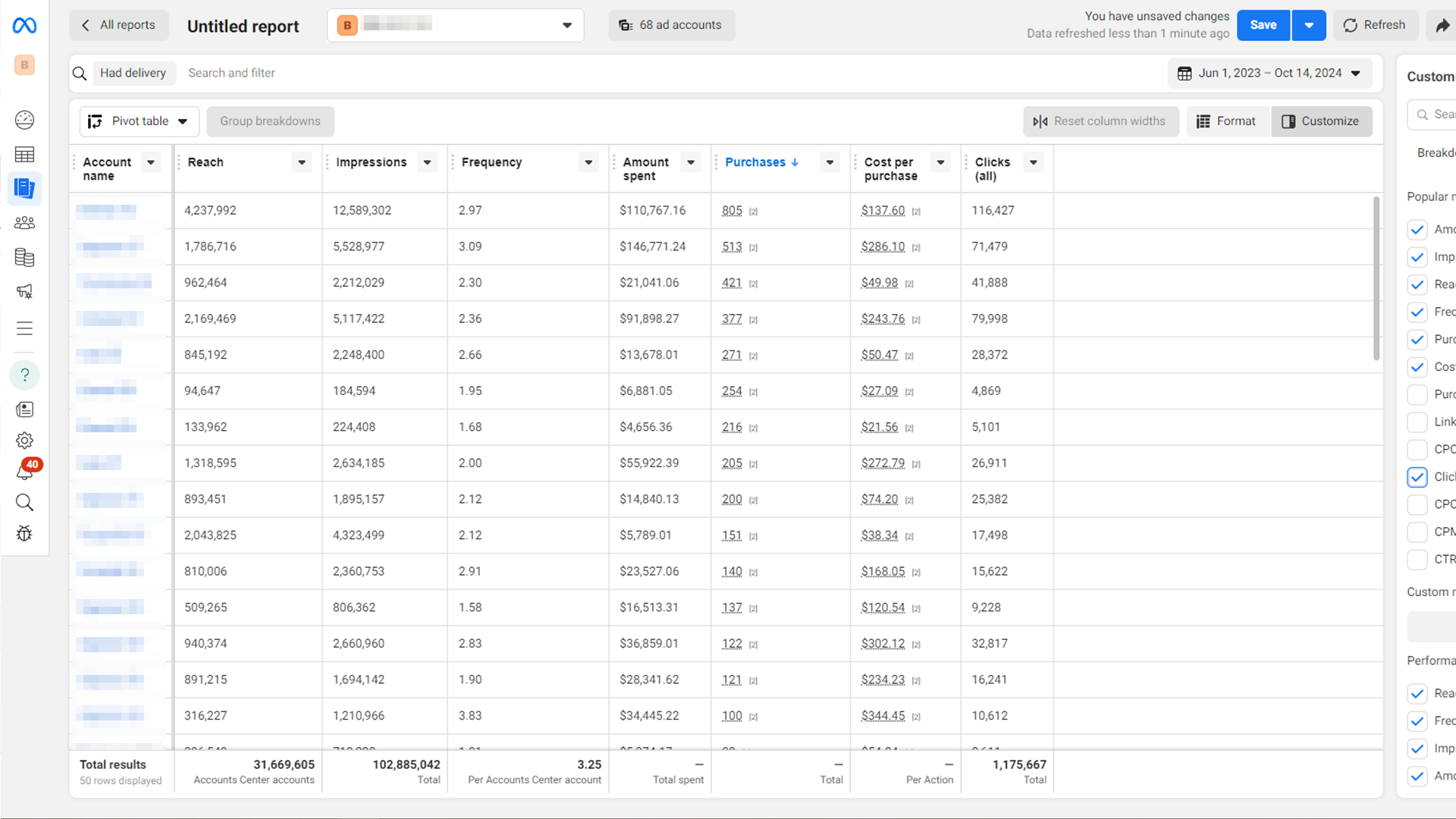
Task: Click the Meta logo icon
Action: [24, 26]
